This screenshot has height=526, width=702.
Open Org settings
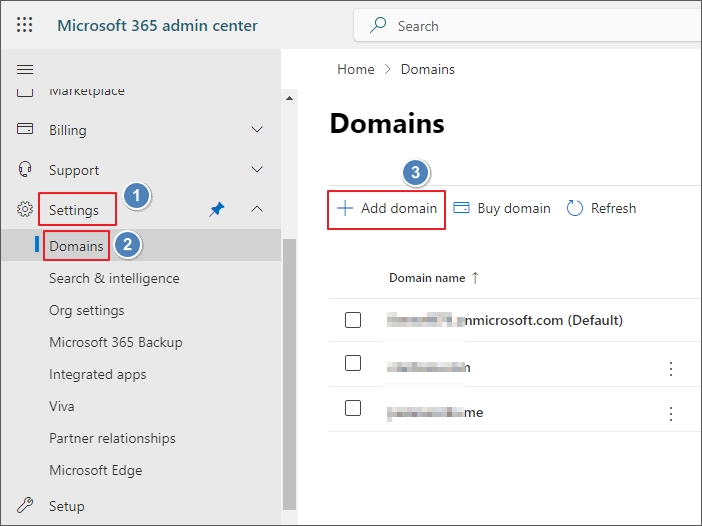(x=87, y=310)
